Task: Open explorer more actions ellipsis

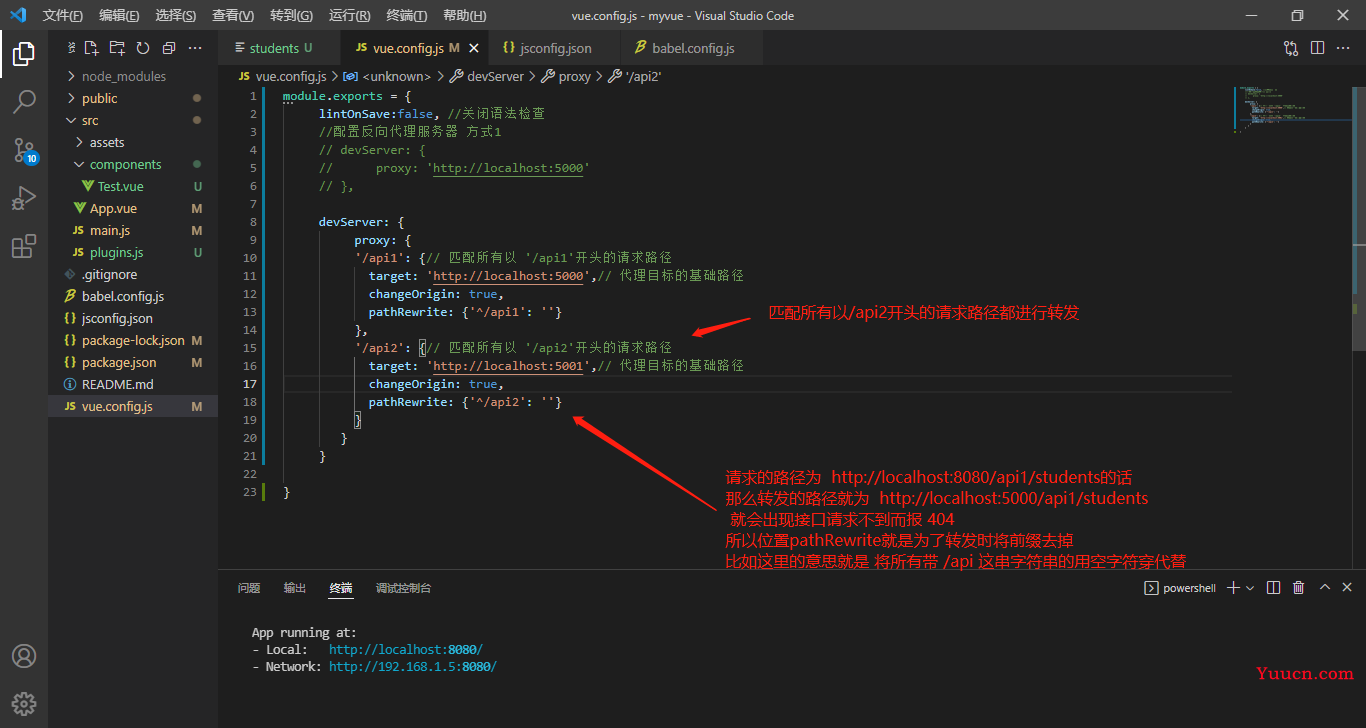Action: 195,48
